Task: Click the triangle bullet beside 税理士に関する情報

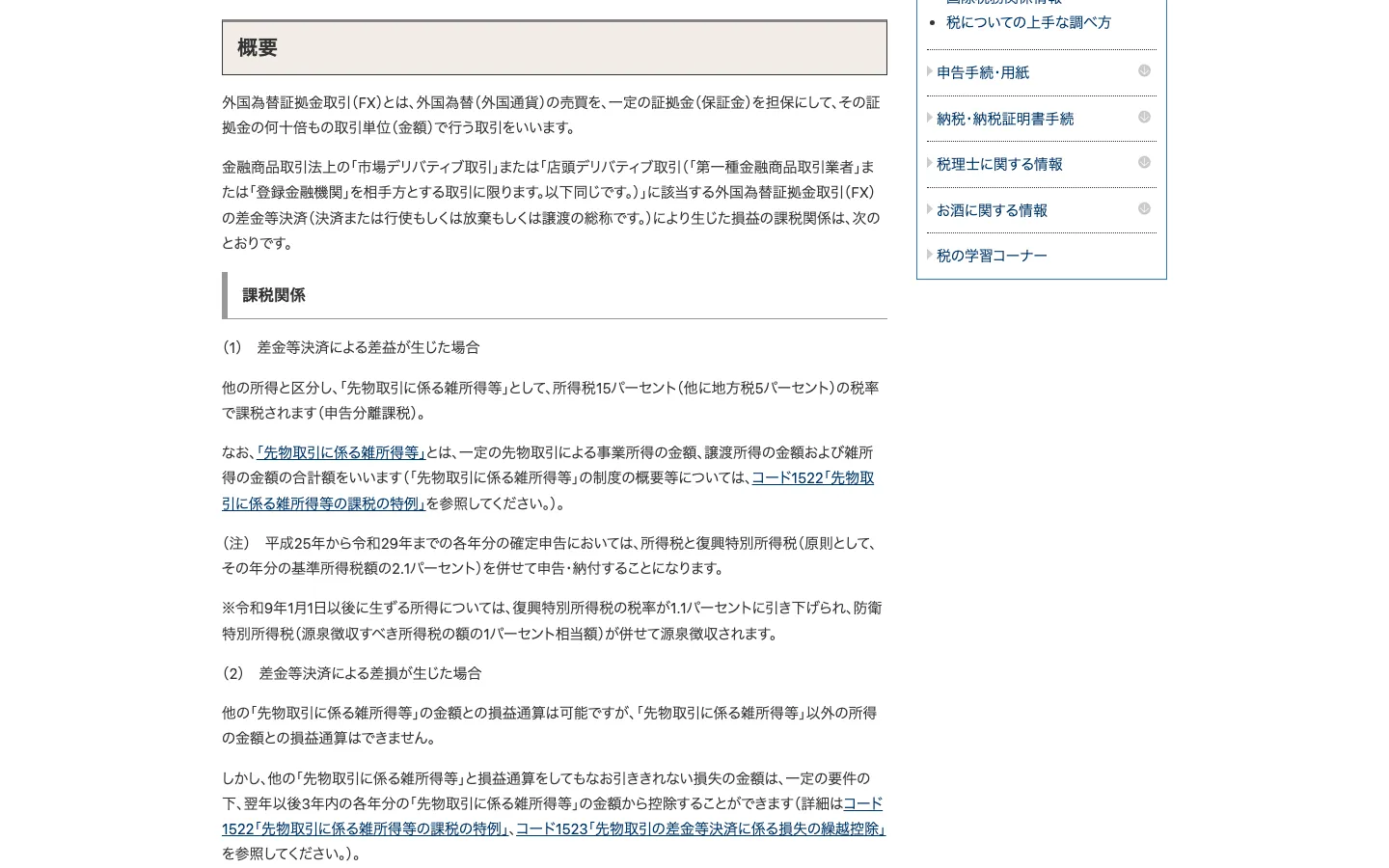Action: [930, 163]
